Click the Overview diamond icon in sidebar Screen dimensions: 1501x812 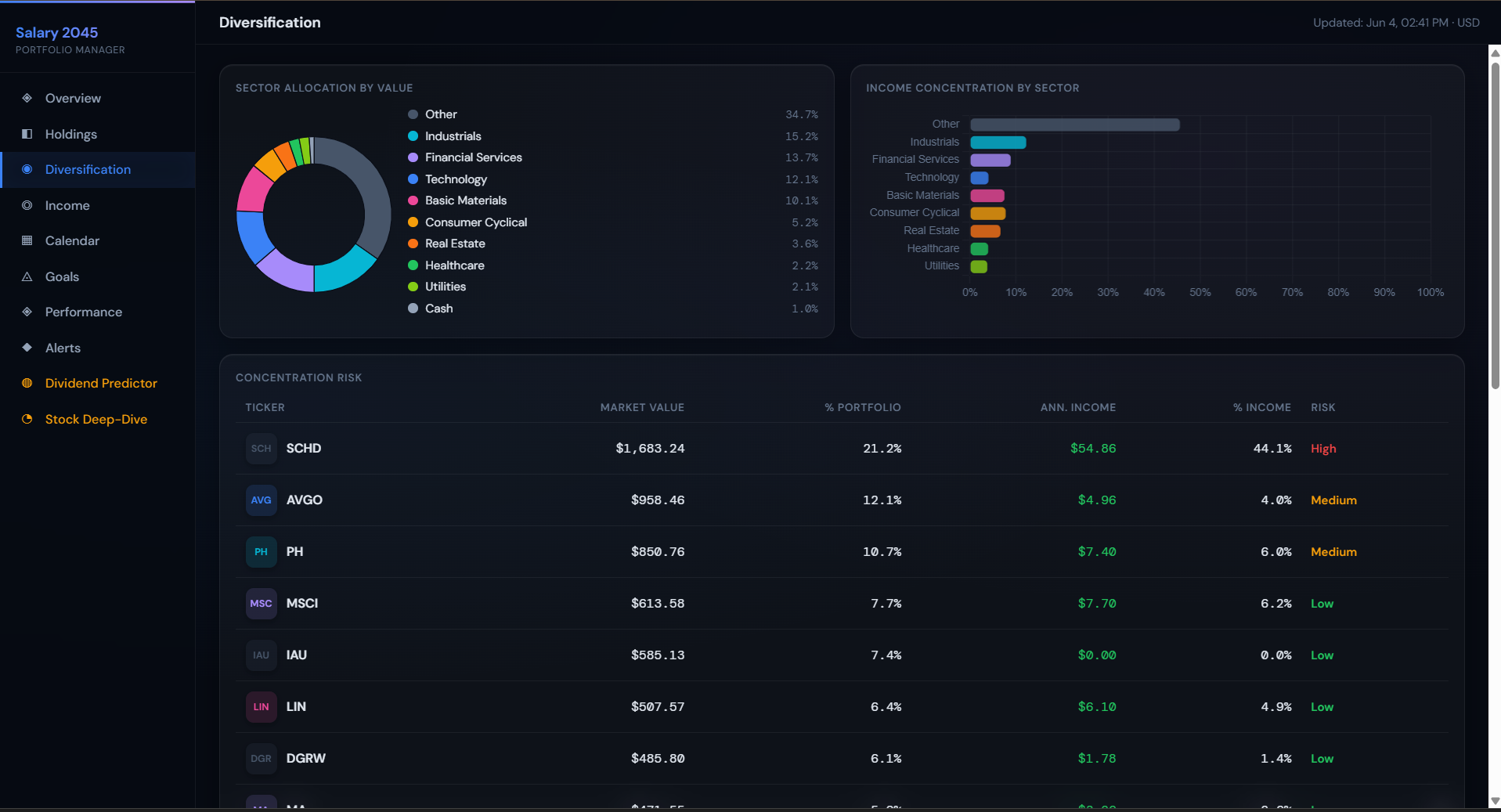(27, 98)
